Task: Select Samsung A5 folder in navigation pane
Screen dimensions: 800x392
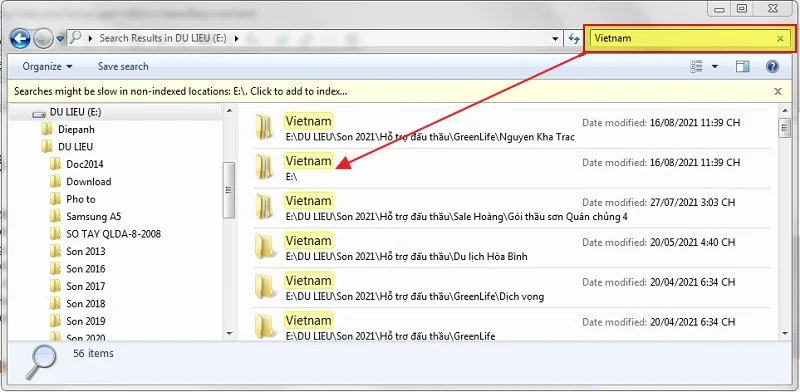Action: tap(93, 216)
